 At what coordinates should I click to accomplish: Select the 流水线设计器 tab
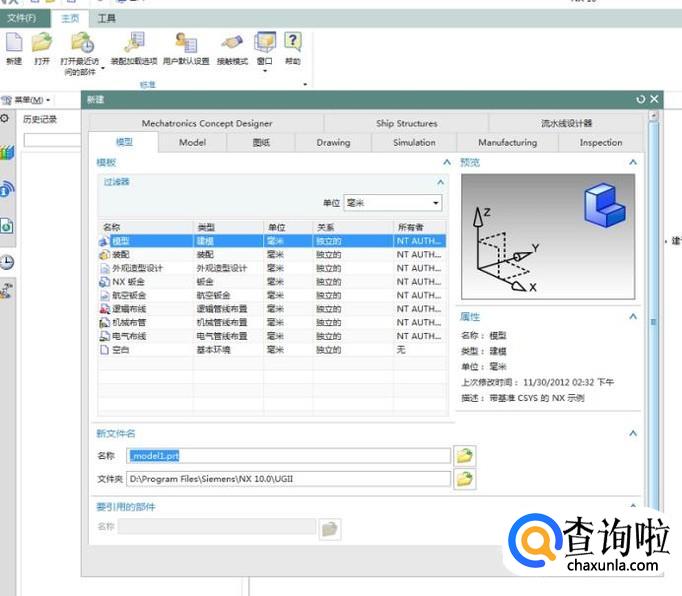(566, 123)
